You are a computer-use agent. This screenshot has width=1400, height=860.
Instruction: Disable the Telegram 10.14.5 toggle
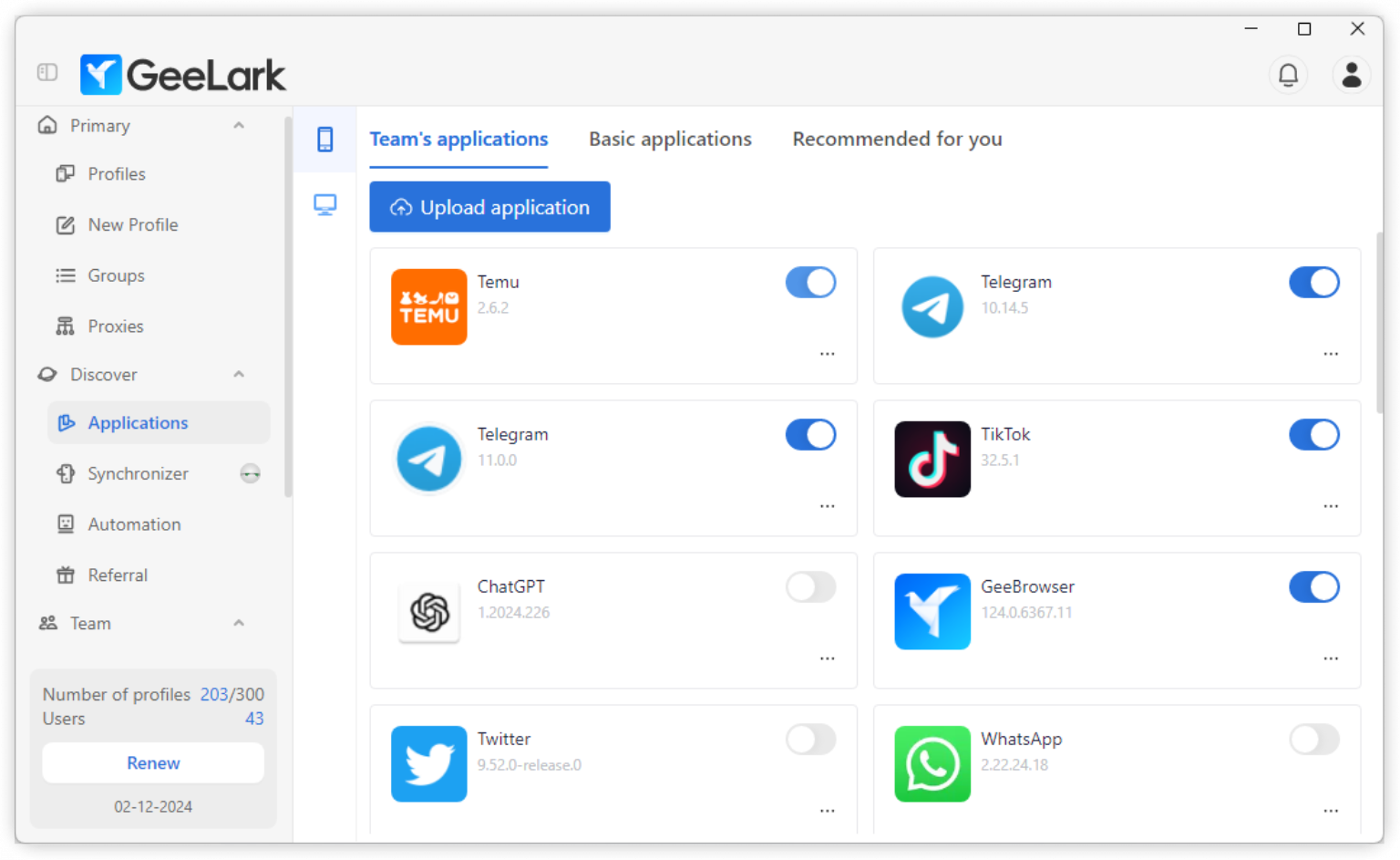coord(1314,283)
